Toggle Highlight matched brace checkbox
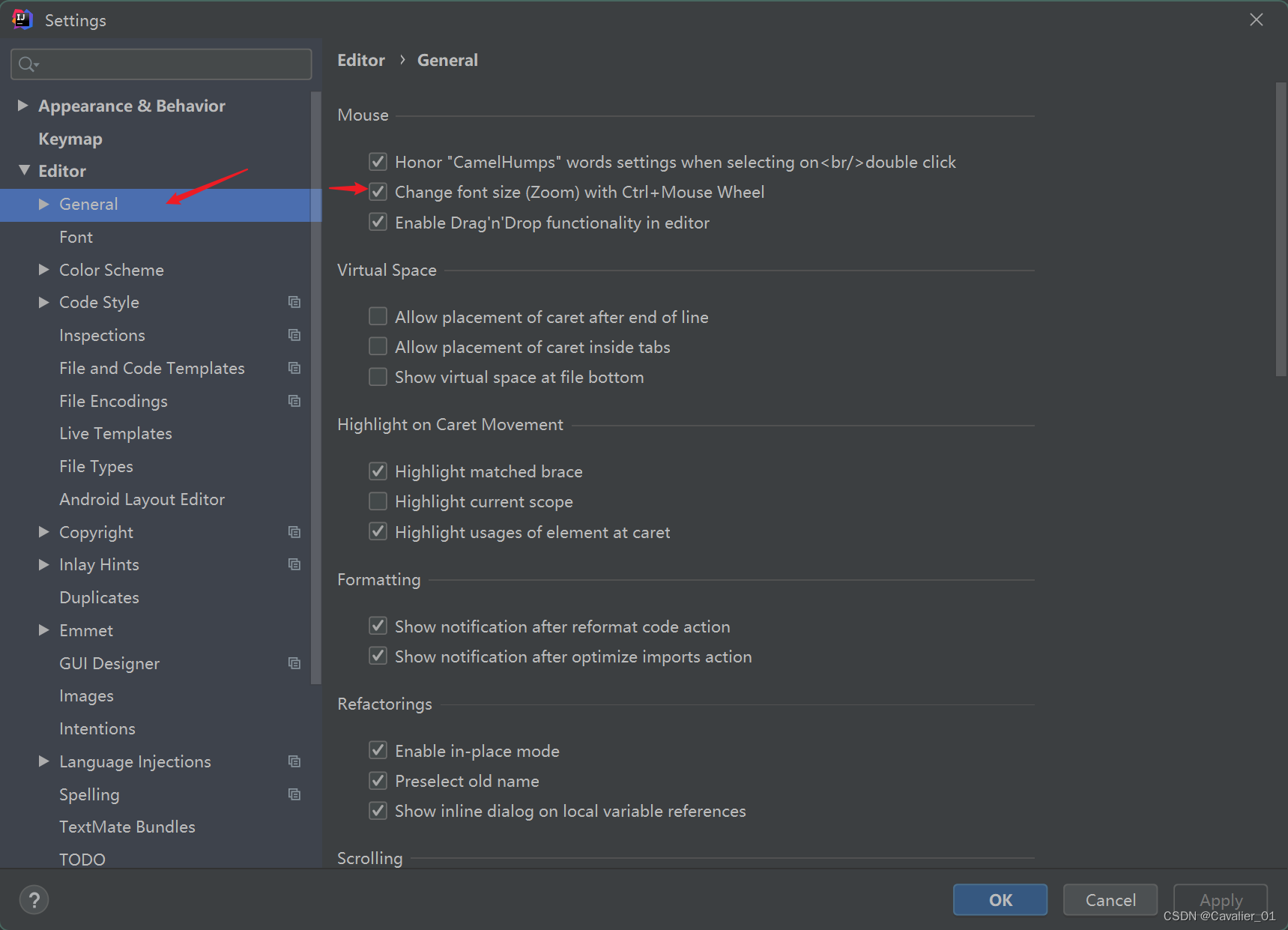Image resolution: width=1288 pixels, height=930 pixels. (378, 471)
